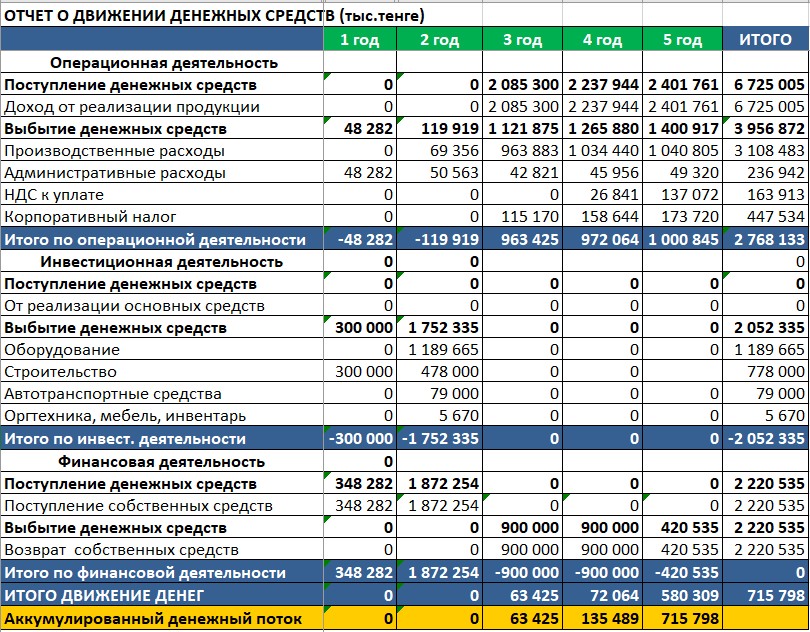Click the "Возврат собственных средств" row label

coord(121,550)
